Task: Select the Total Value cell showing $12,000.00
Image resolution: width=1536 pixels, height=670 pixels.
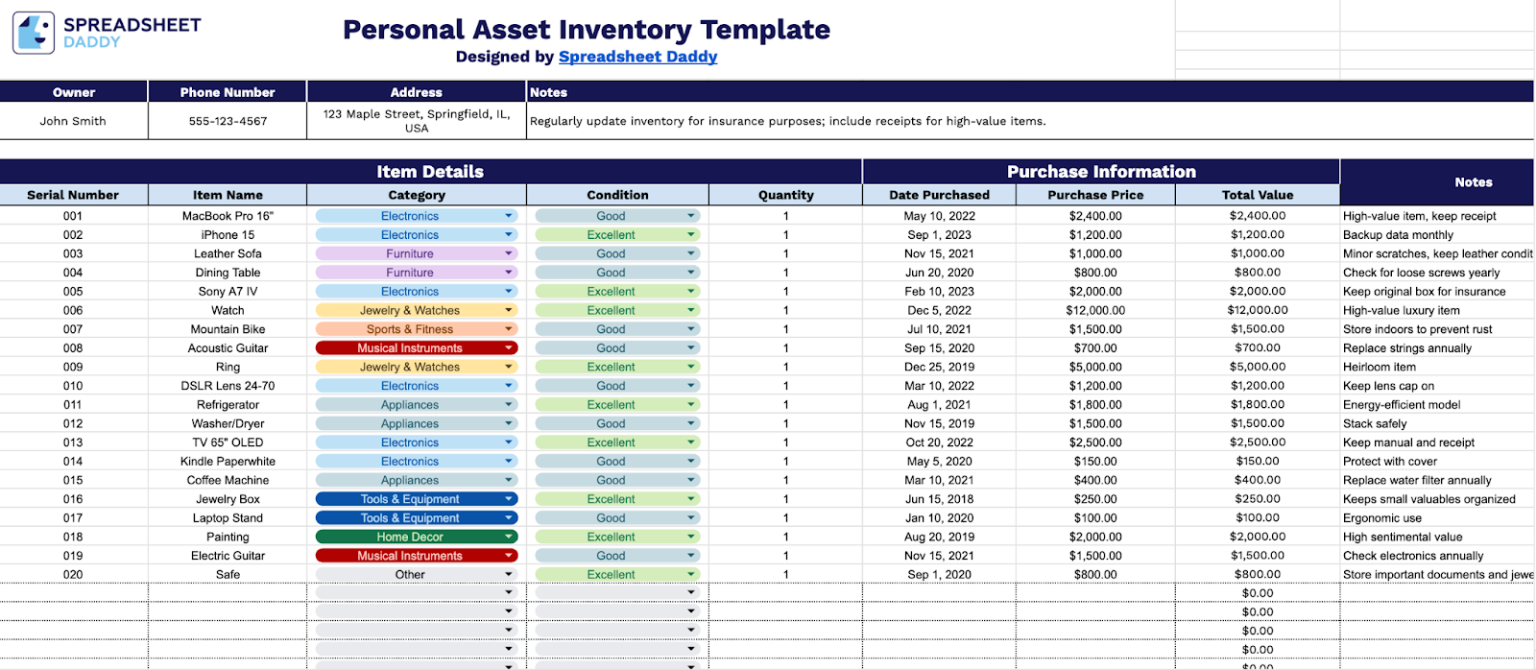Action: click(1257, 310)
